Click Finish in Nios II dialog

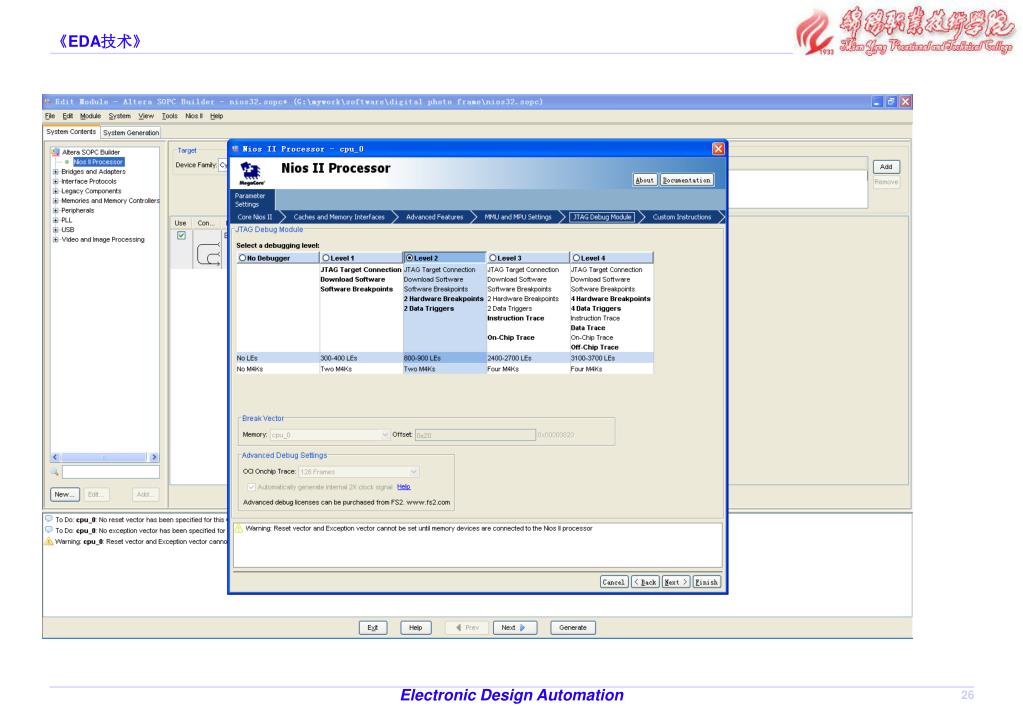coord(706,582)
